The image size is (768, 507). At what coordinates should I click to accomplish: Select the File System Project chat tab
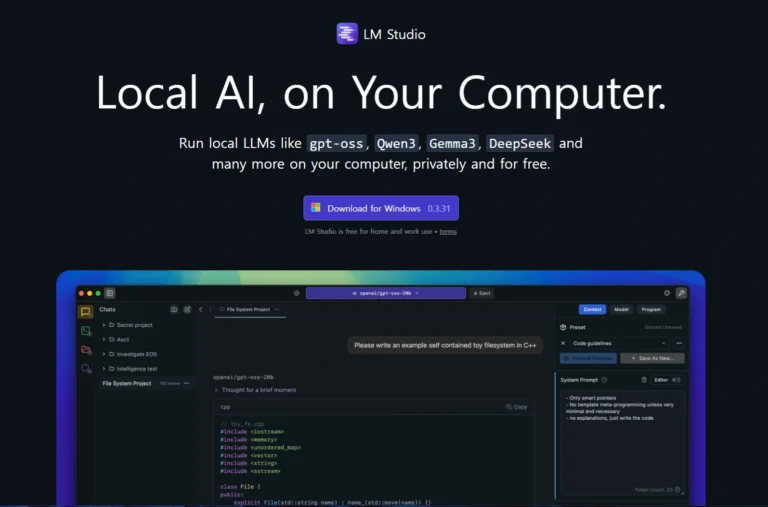[248, 310]
